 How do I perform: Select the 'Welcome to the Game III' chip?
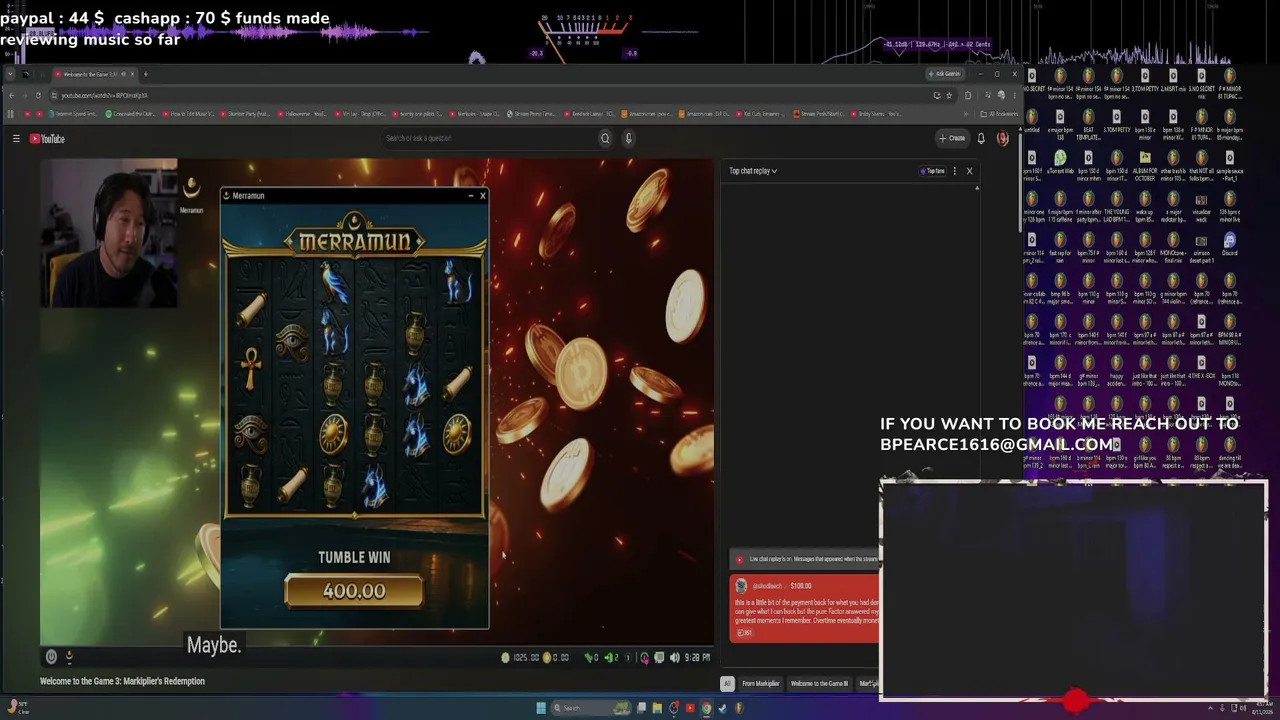[x=819, y=684]
